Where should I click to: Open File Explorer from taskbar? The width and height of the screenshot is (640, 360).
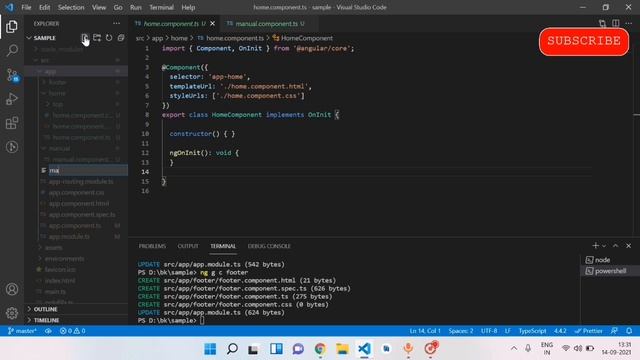point(342,349)
